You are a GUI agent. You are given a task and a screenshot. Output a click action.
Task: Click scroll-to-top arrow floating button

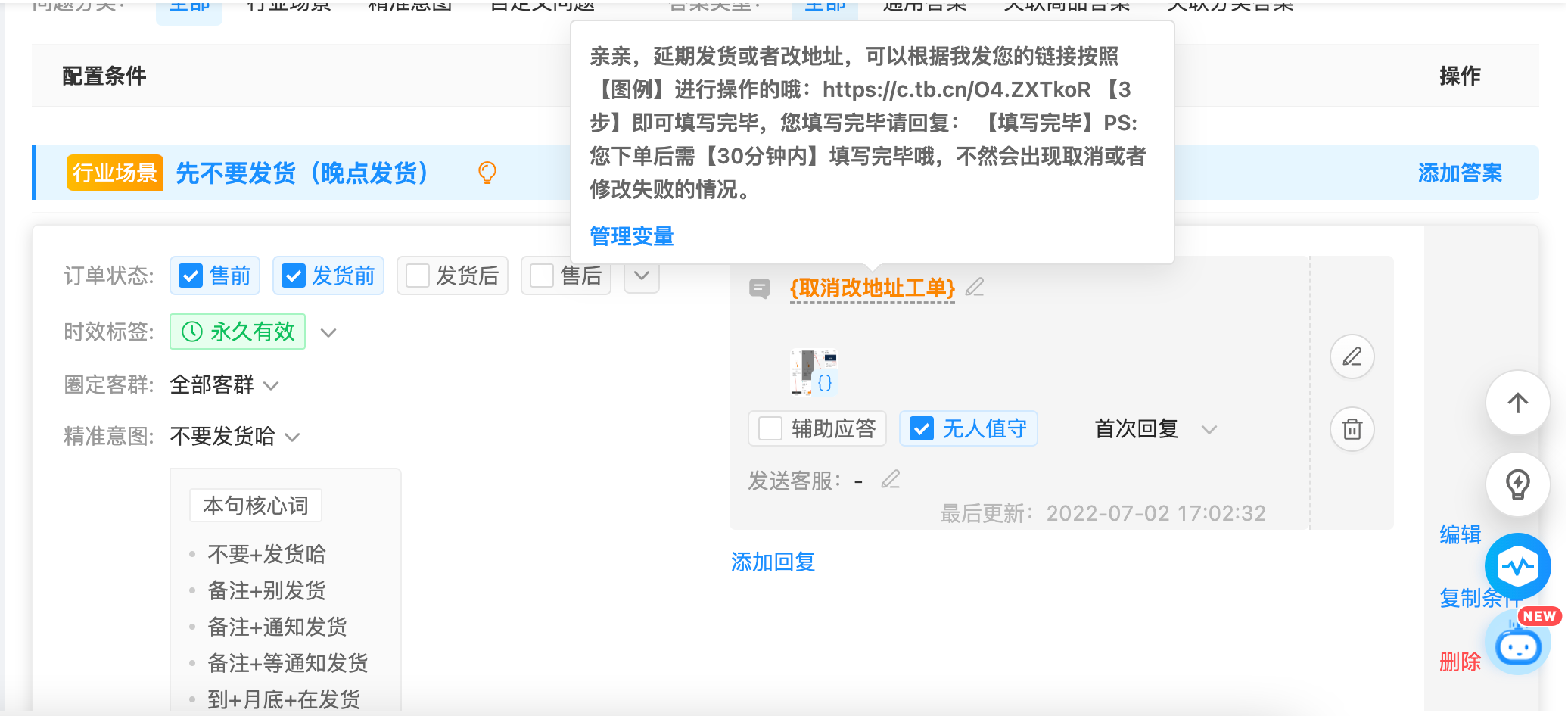(x=1518, y=403)
